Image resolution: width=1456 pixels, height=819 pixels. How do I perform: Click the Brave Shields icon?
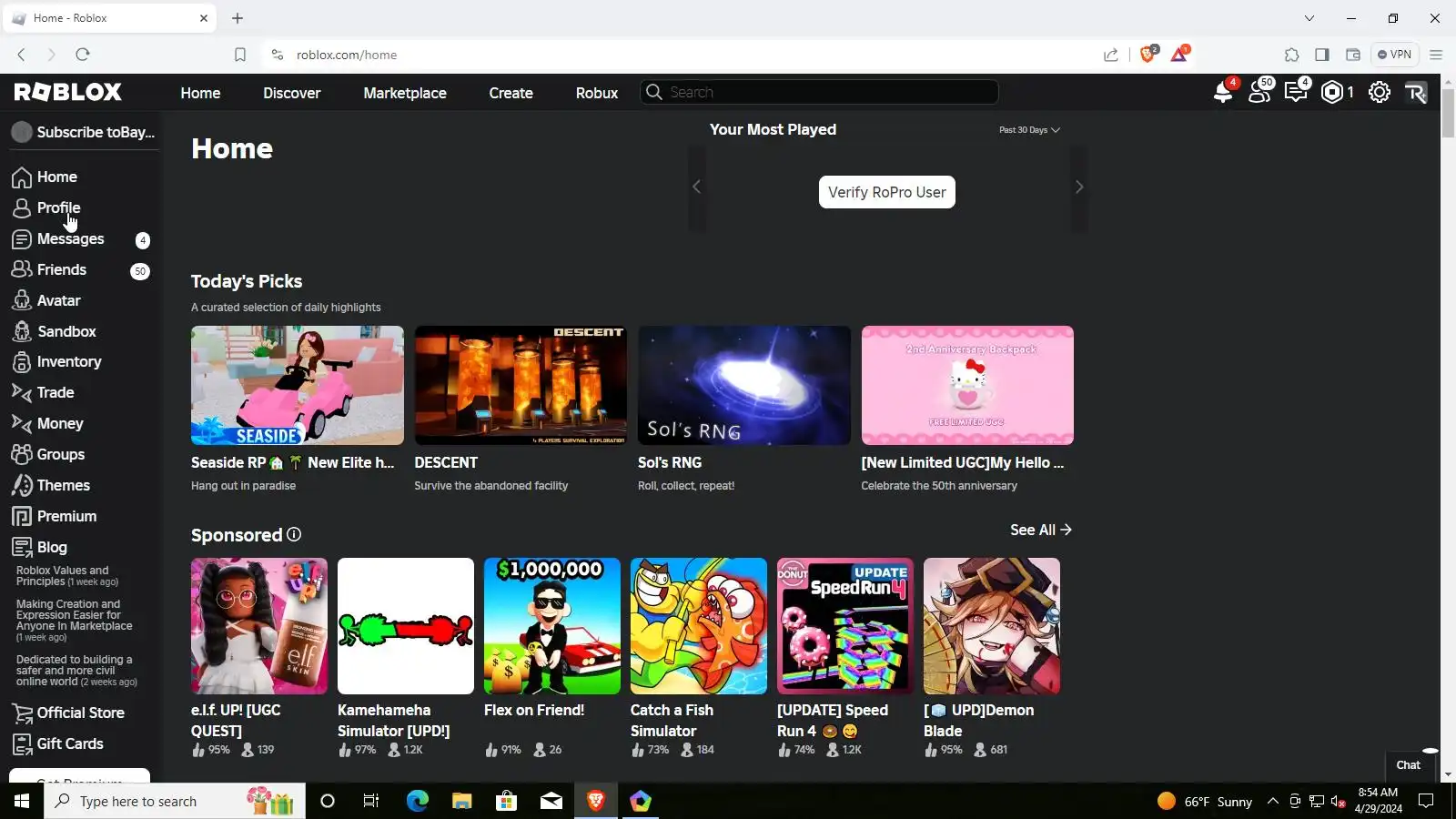click(1148, 55)
